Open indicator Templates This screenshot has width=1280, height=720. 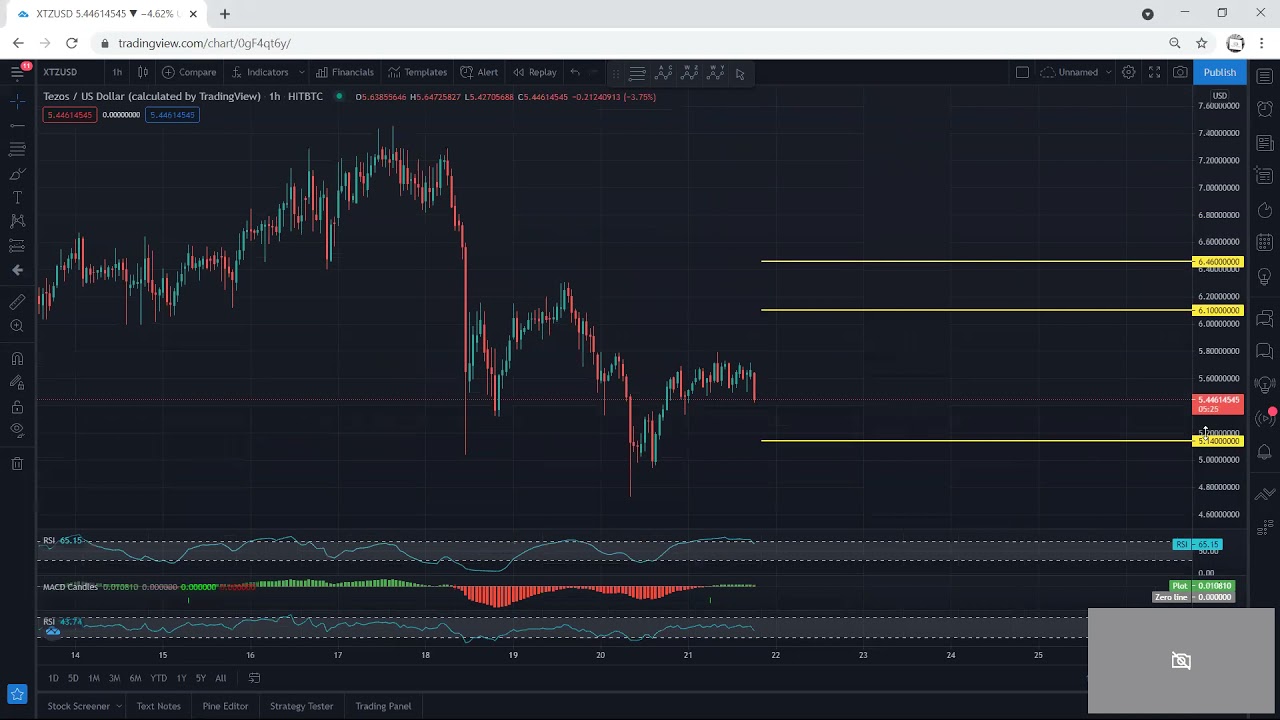(418, 72)
